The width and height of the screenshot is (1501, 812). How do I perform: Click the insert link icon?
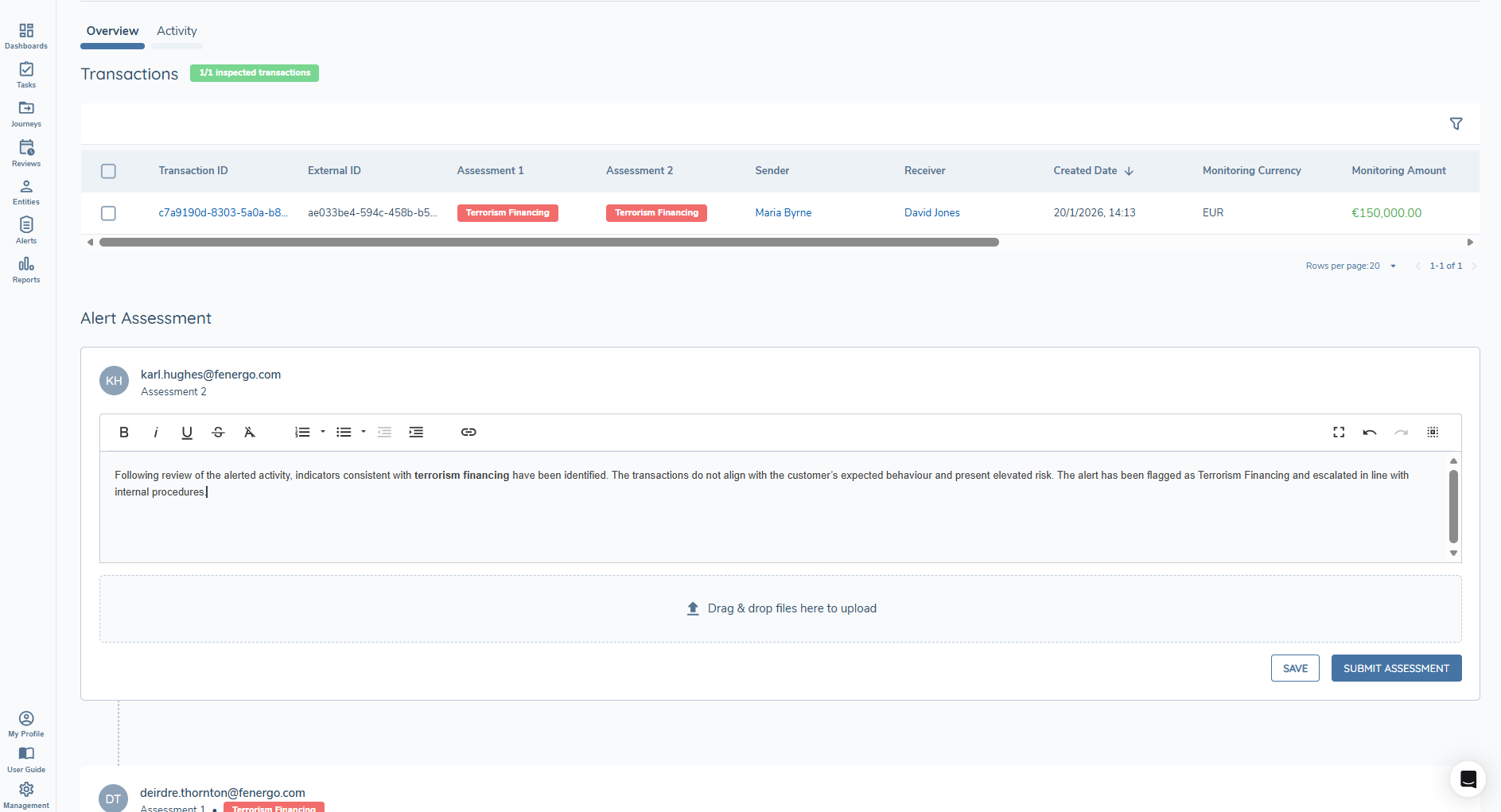click(469, 432)
